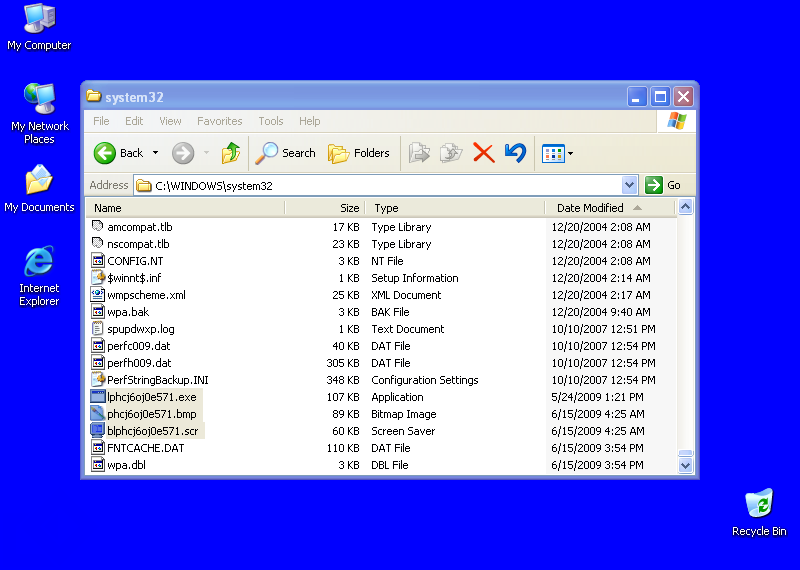The width and height of the screenshot is (800, 570).
Task: Open the Forward history dropdown arrow
Action: (206, 153)
